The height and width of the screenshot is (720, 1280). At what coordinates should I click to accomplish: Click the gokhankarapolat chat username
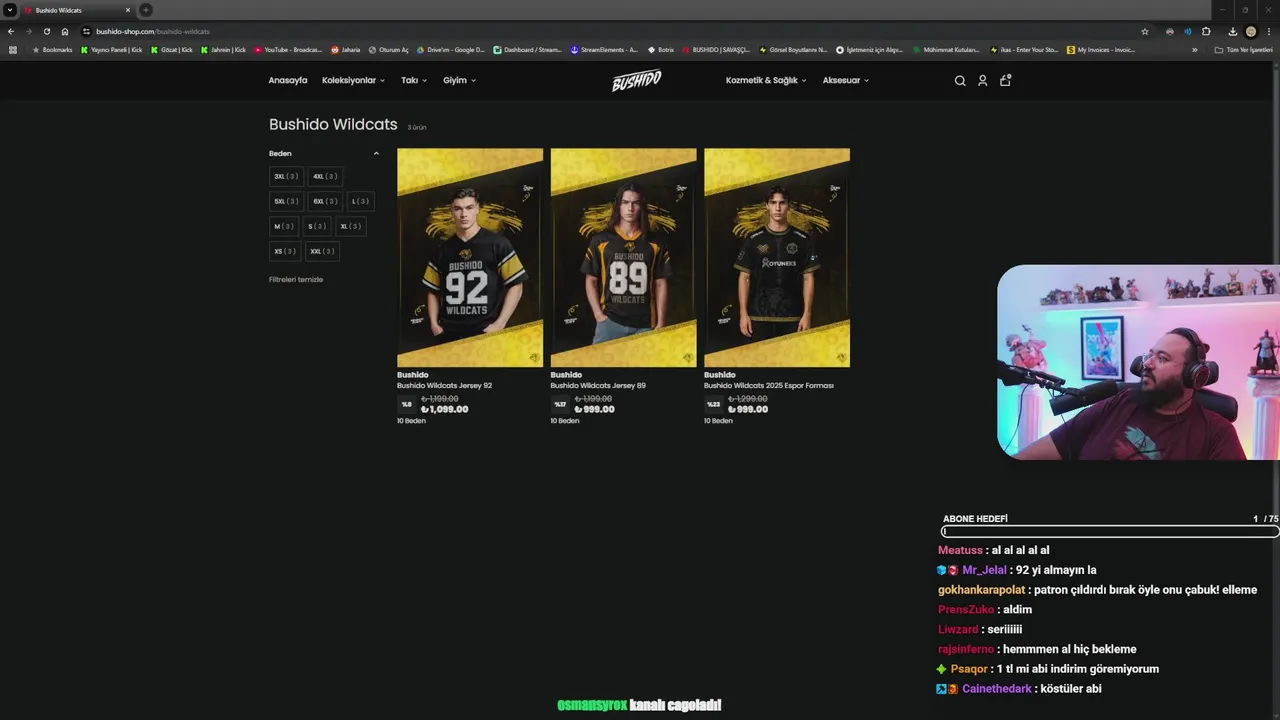(982, 590)
